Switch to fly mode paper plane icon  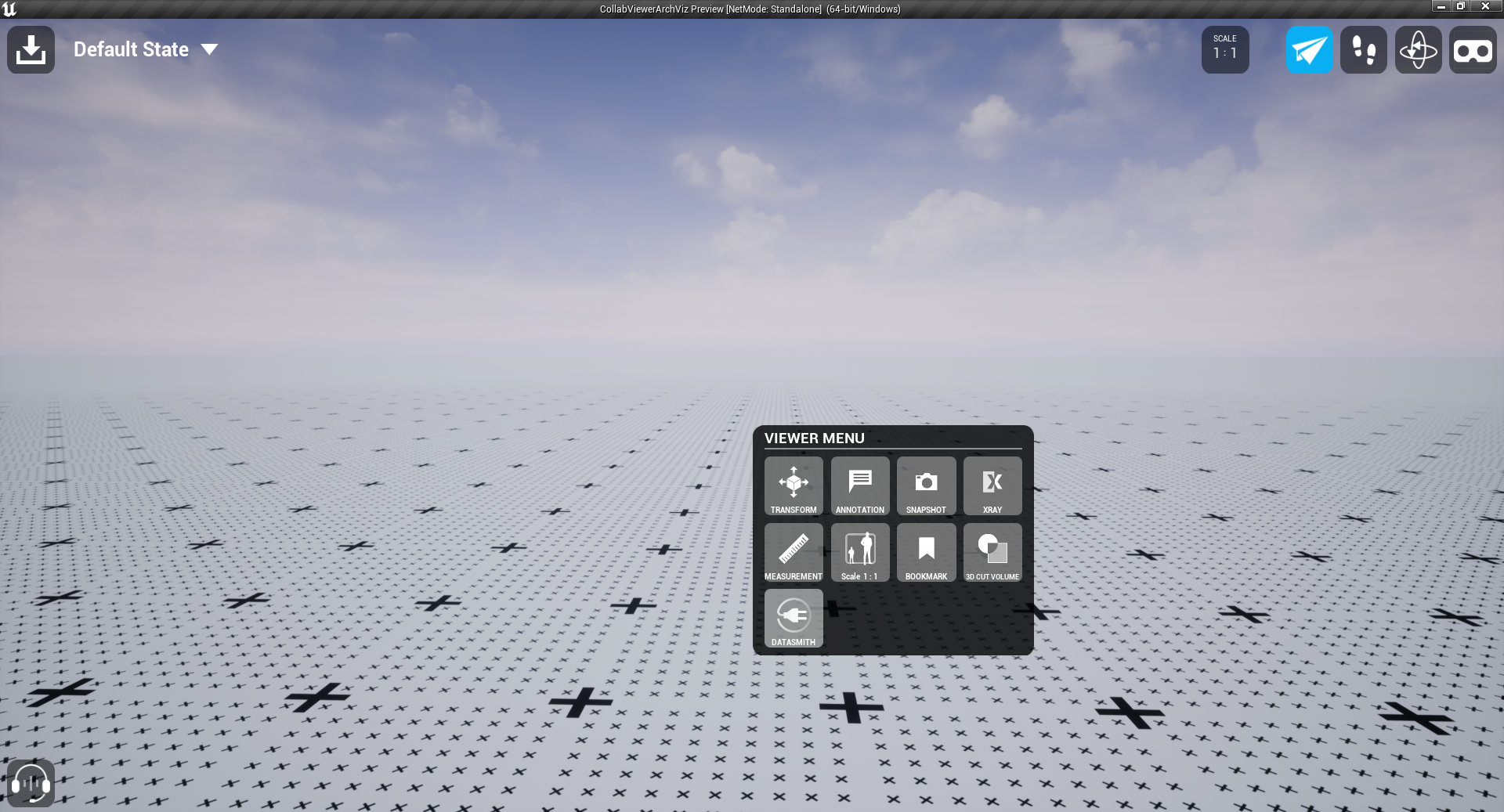coord(1309,50)
